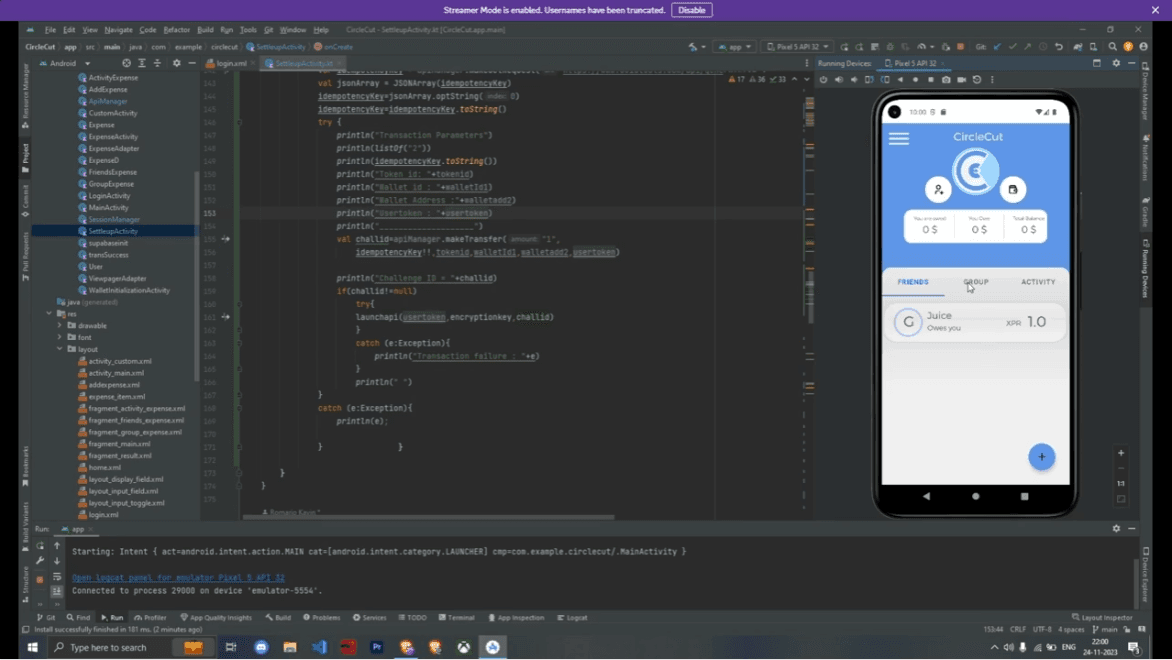Open the Windows Start menu
This screenshot has width=1172, height=660.
click(32, 647)
